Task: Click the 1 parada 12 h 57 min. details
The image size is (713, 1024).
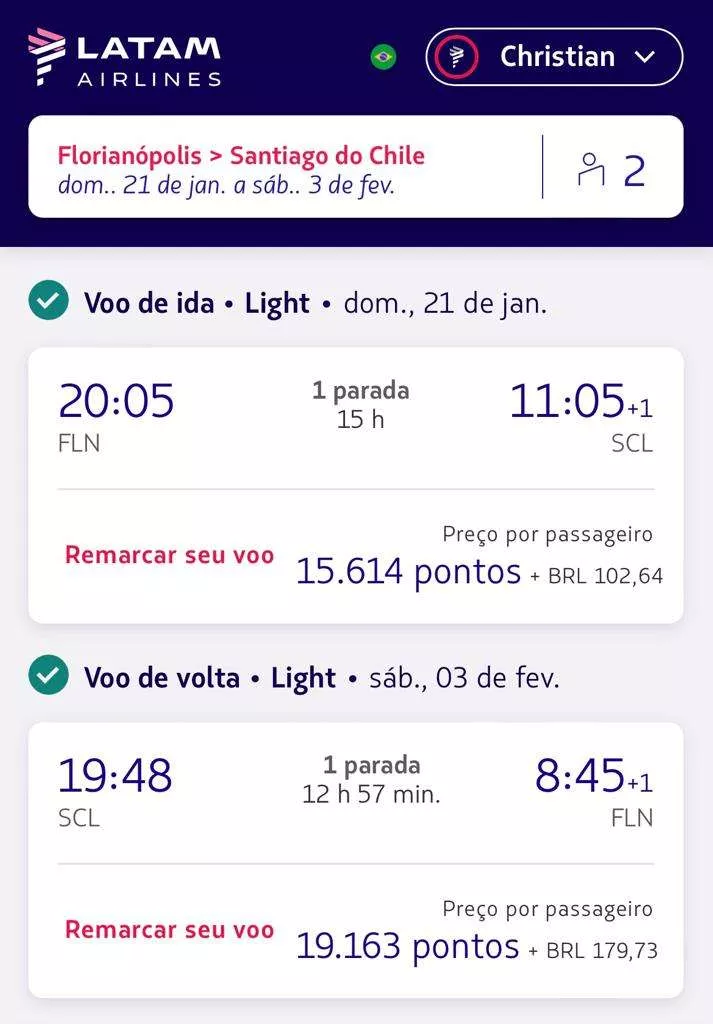Action: [x=371, y=780]
